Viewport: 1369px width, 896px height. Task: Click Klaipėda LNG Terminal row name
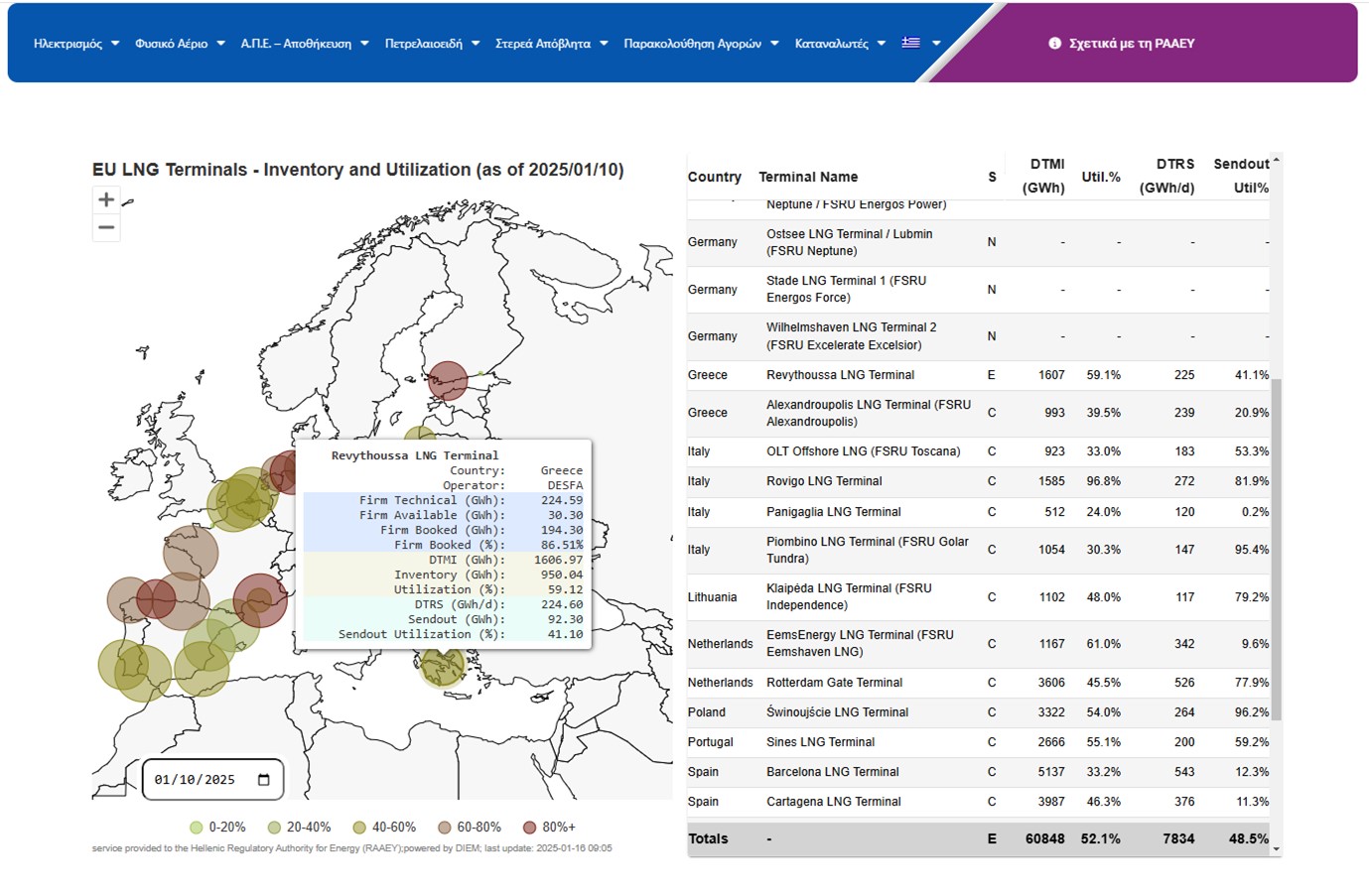849,596
